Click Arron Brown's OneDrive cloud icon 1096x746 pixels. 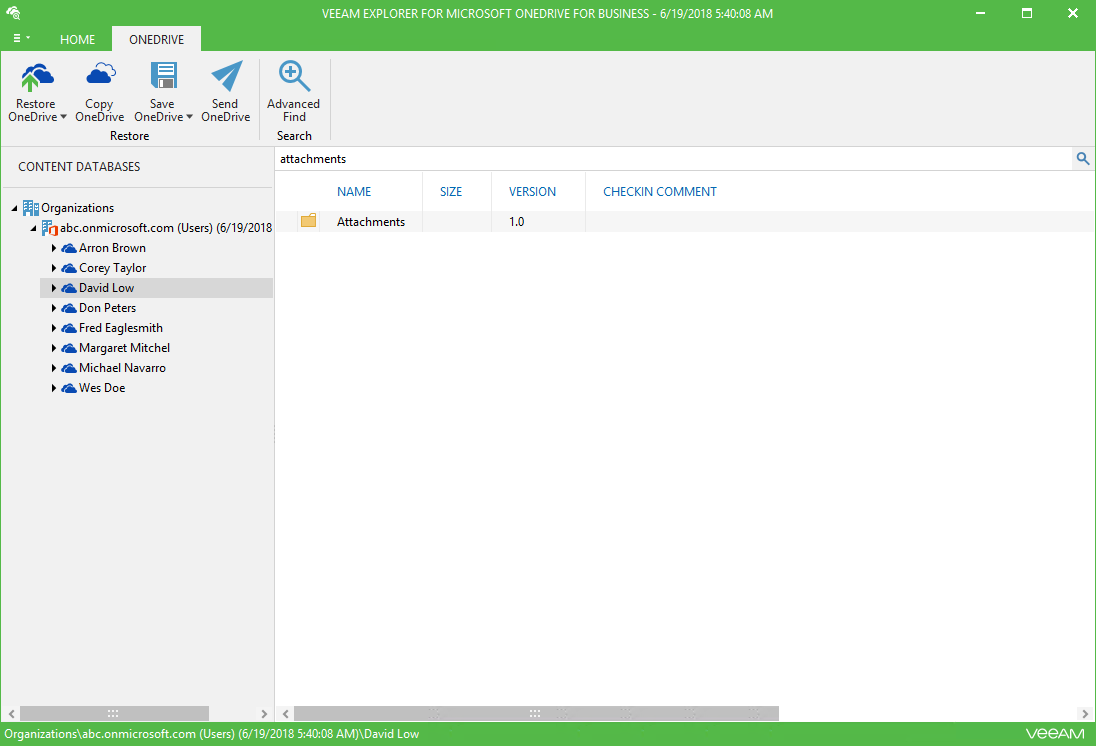pyautogui.click(x=68, y=248)
